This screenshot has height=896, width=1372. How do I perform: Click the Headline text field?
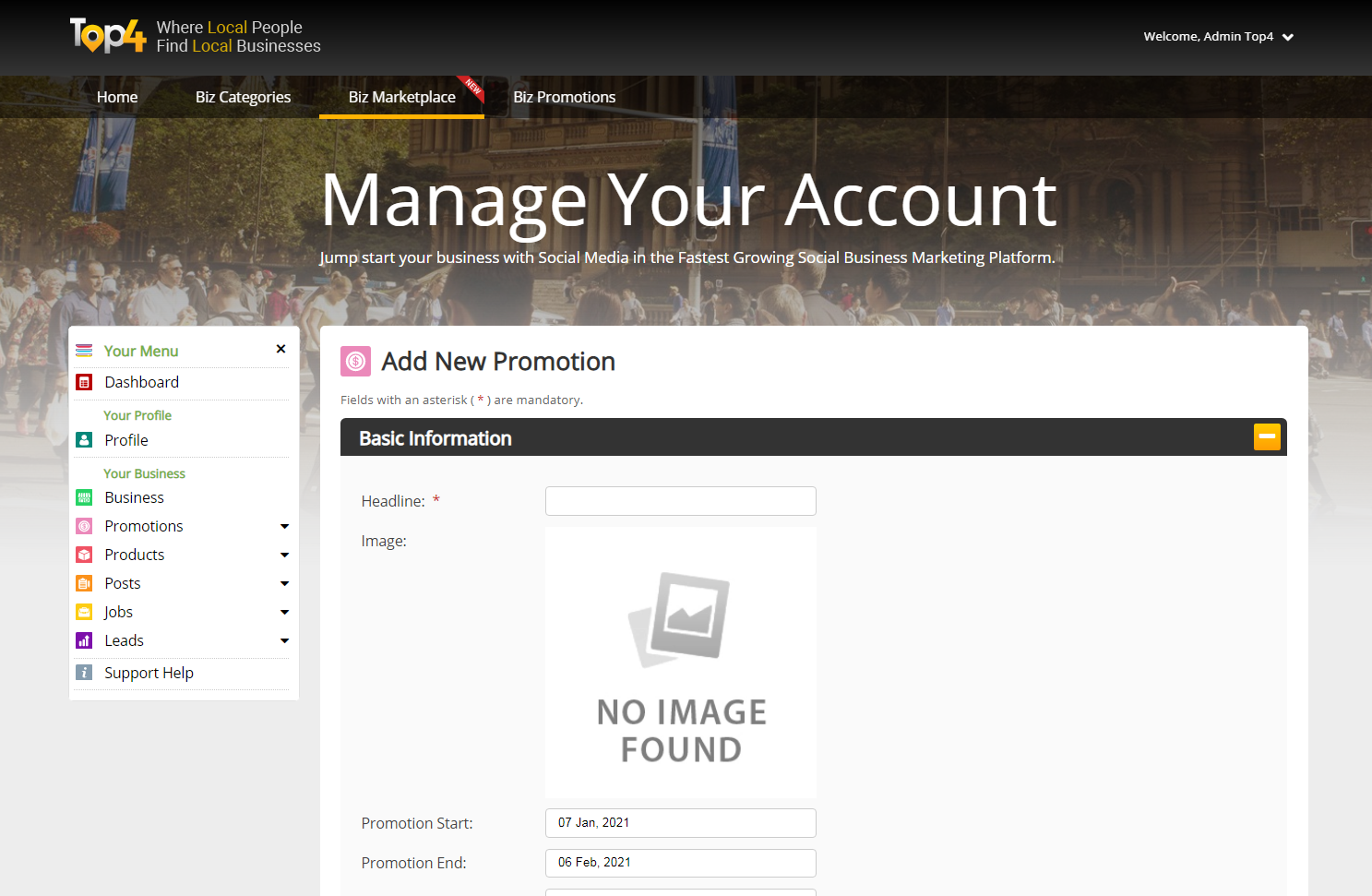tap(680, 501)
